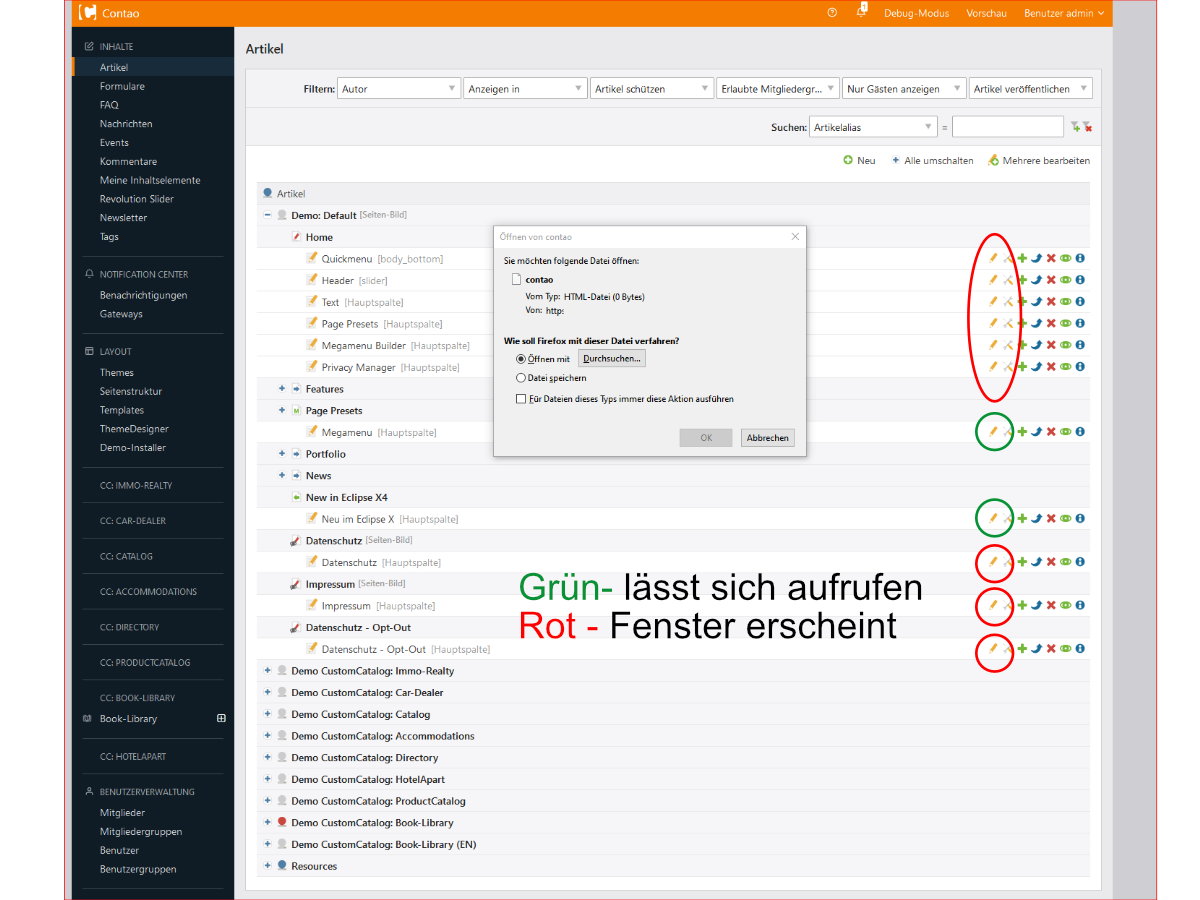Expand the Features tree node
The width and height of the screenshot is (1200, 900).
[282, 389]
